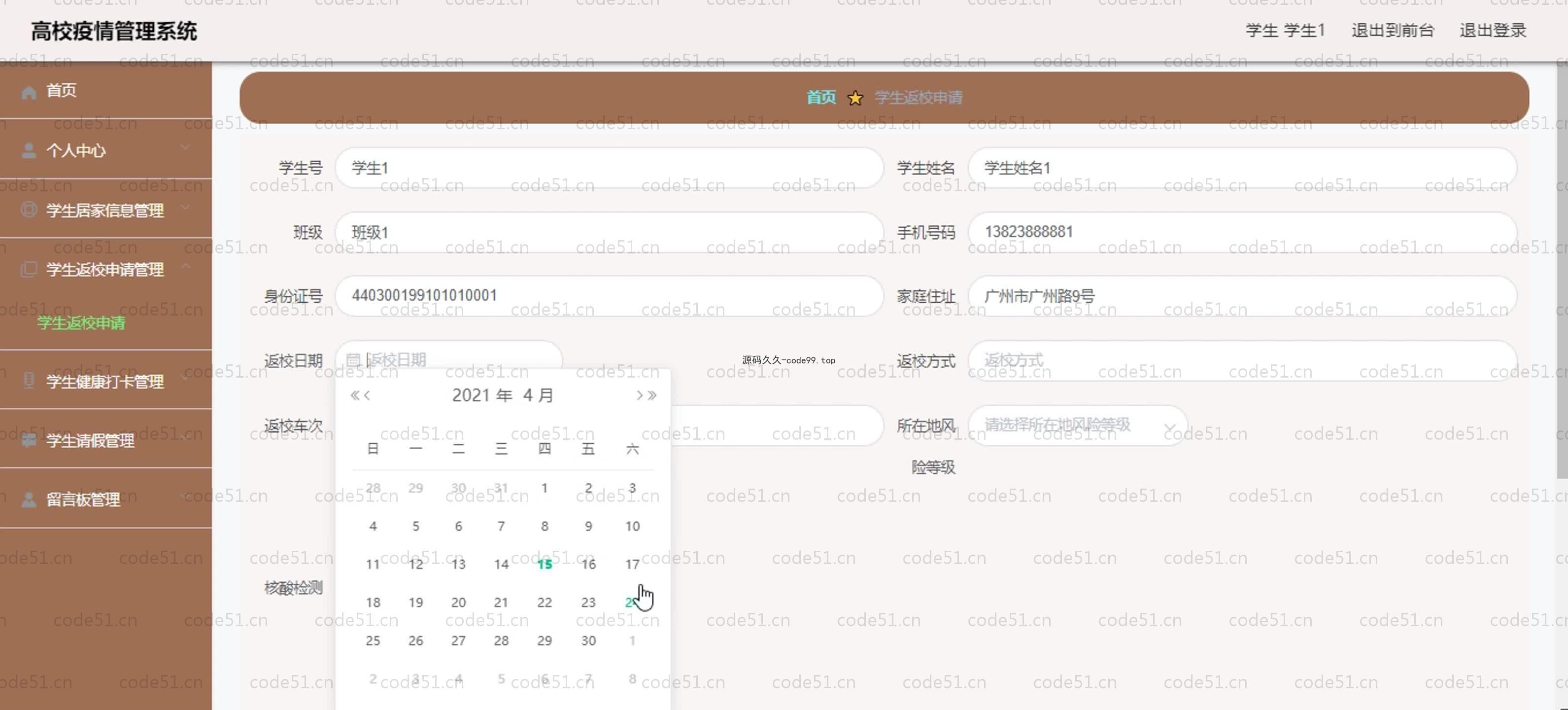Select April 10 in calendar
Image resolution: width=1568 pixels, height=710 pixels.
[x=632, y=526]
